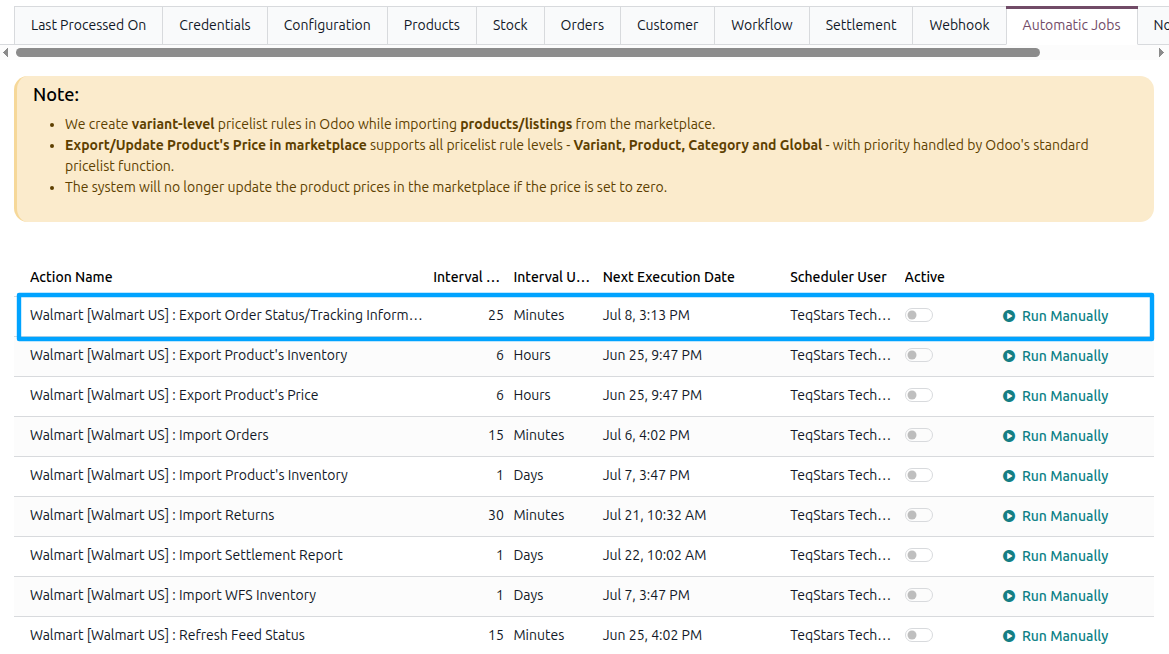Enable Active toggle for Export Order Status/Tracking
This screenshot has height=654, width=1169.
pos(918,315)
